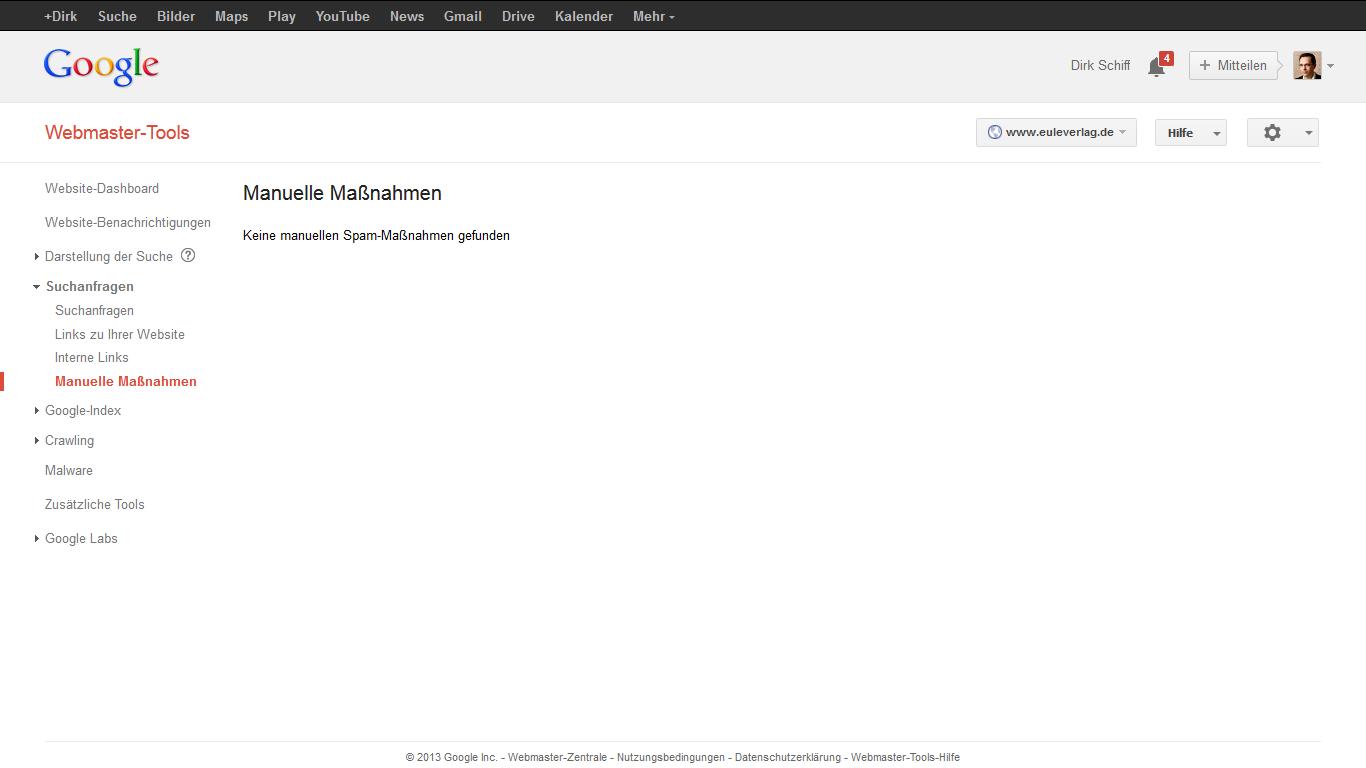The height and width of the screenshot is (768, 1366).
Task: Click the Mitteilen share button
Action: [x=1233, y=65]
